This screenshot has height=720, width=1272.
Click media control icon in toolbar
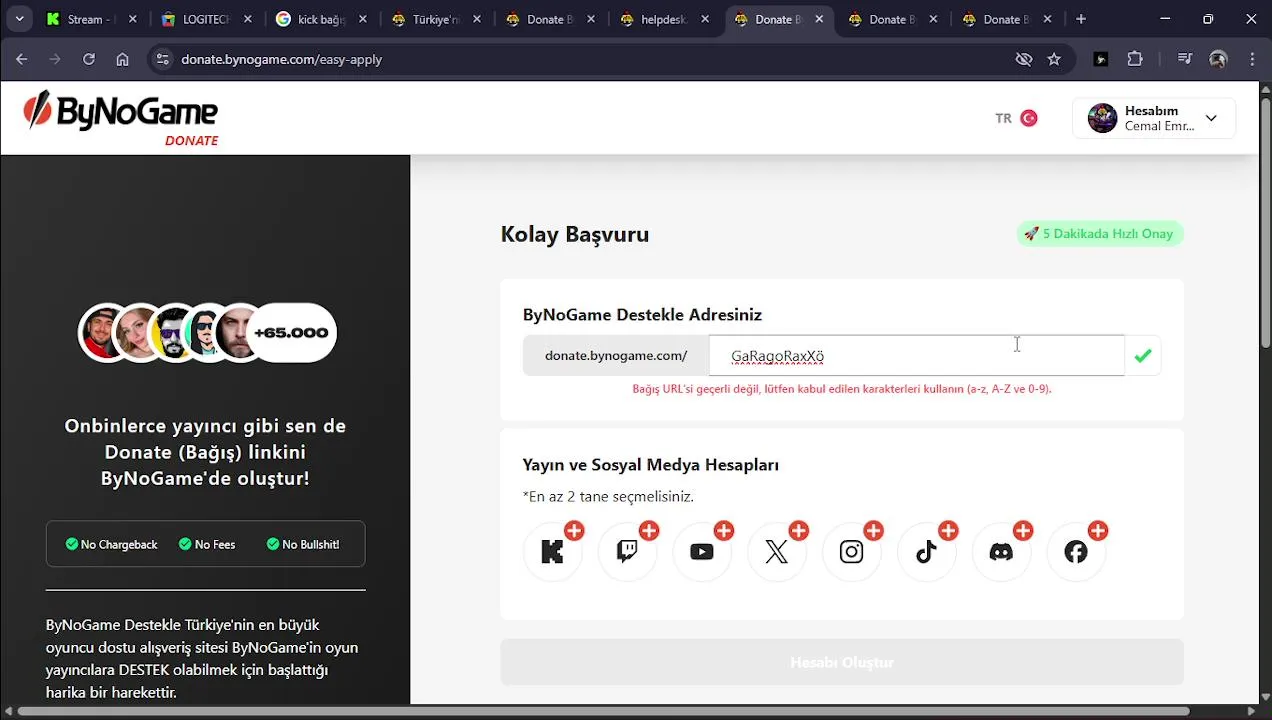click(1185, 59)
